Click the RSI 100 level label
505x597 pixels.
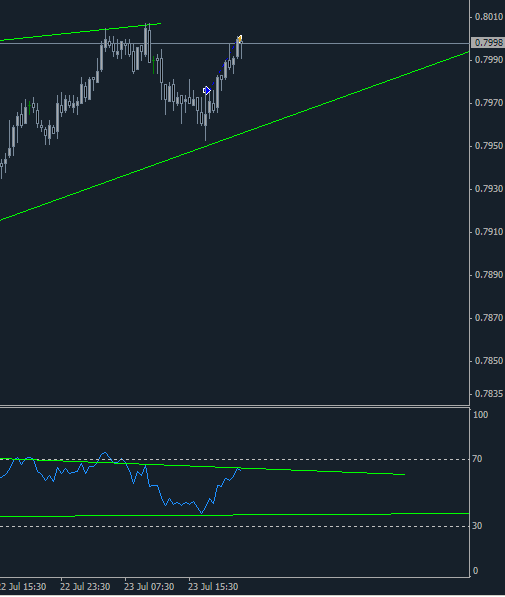pyautogui.click(x=480, y=415)
